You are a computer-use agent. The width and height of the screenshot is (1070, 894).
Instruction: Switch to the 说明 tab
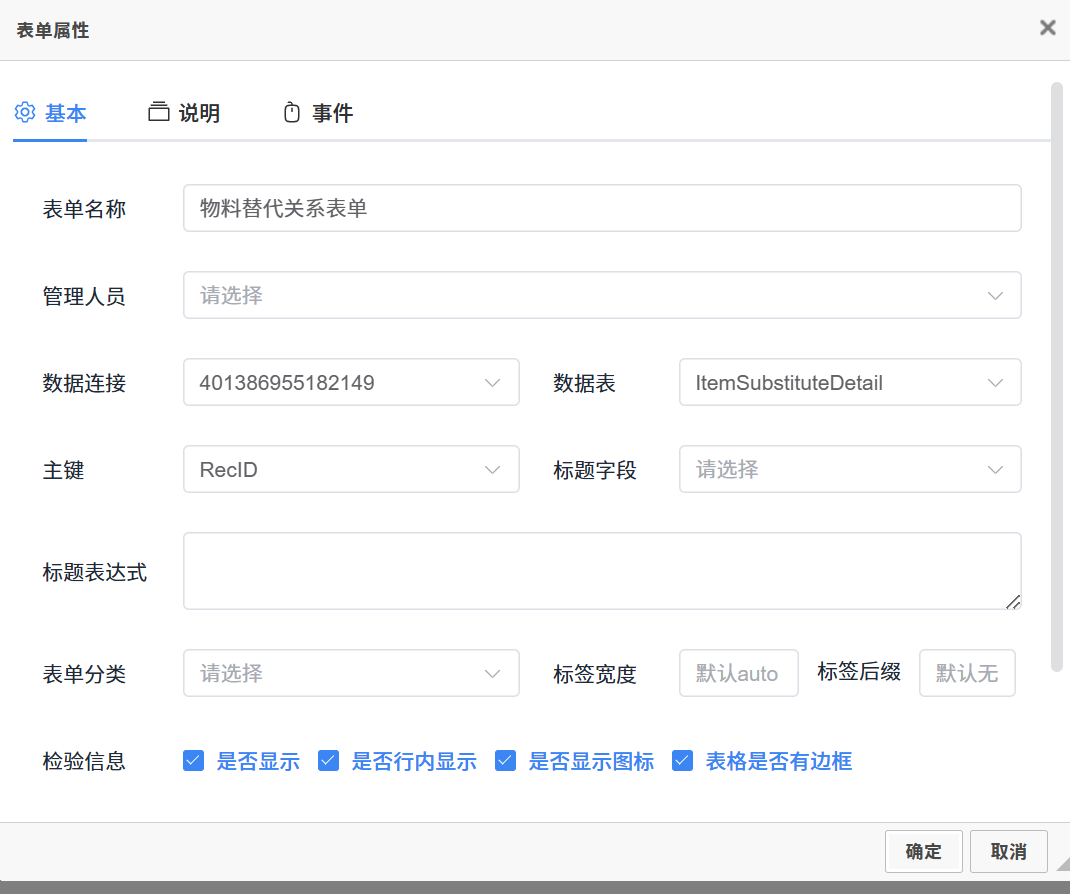click(x=198, y=113)
